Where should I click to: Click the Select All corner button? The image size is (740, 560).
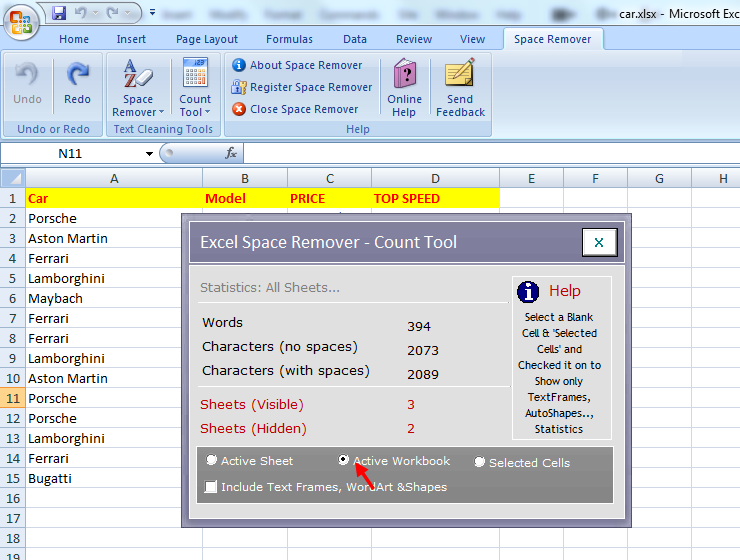coord(13,178)
